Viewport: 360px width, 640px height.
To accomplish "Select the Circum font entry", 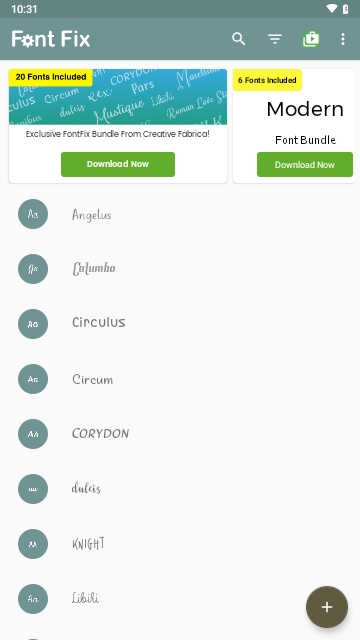I will (180, 379).
